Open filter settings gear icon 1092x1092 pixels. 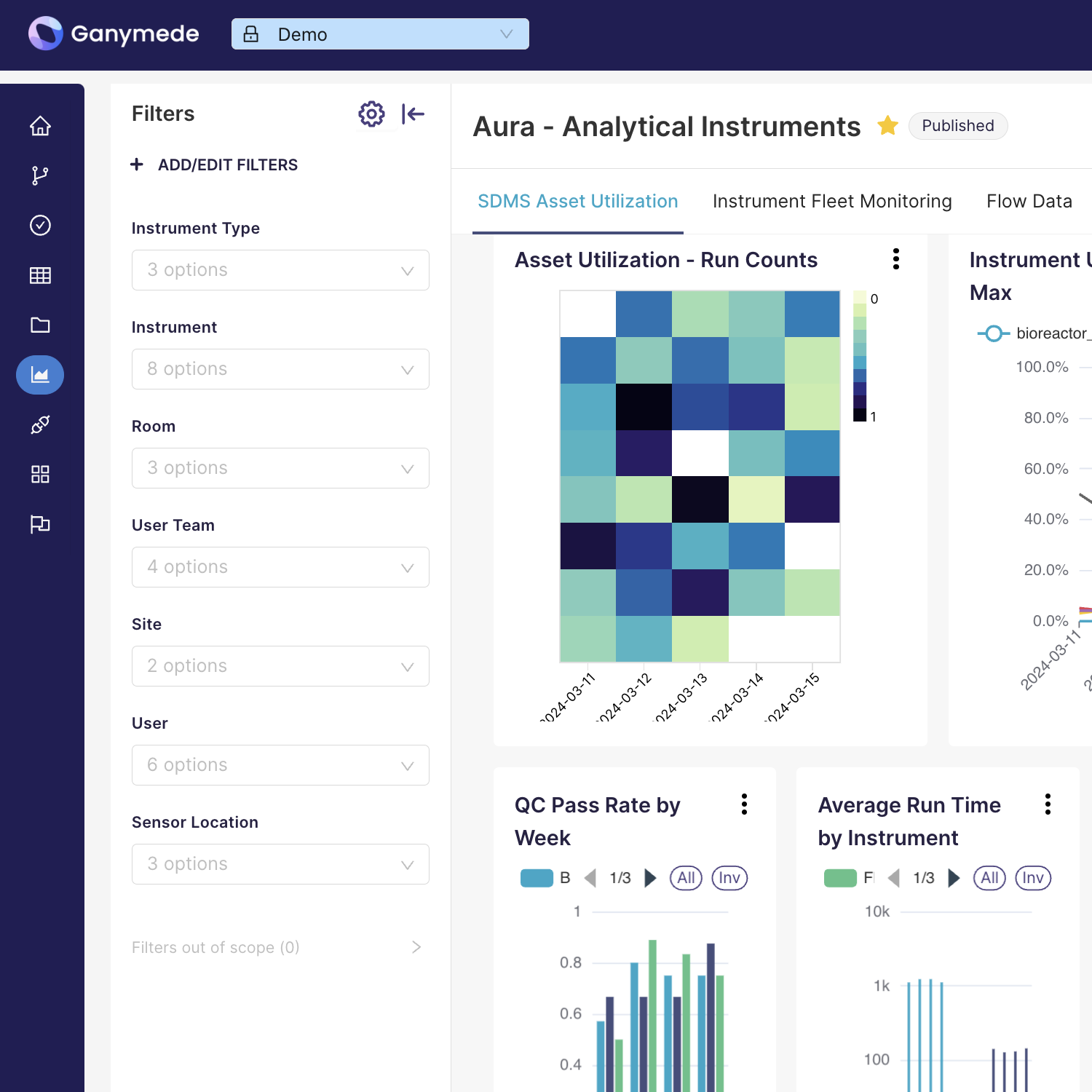371,114
